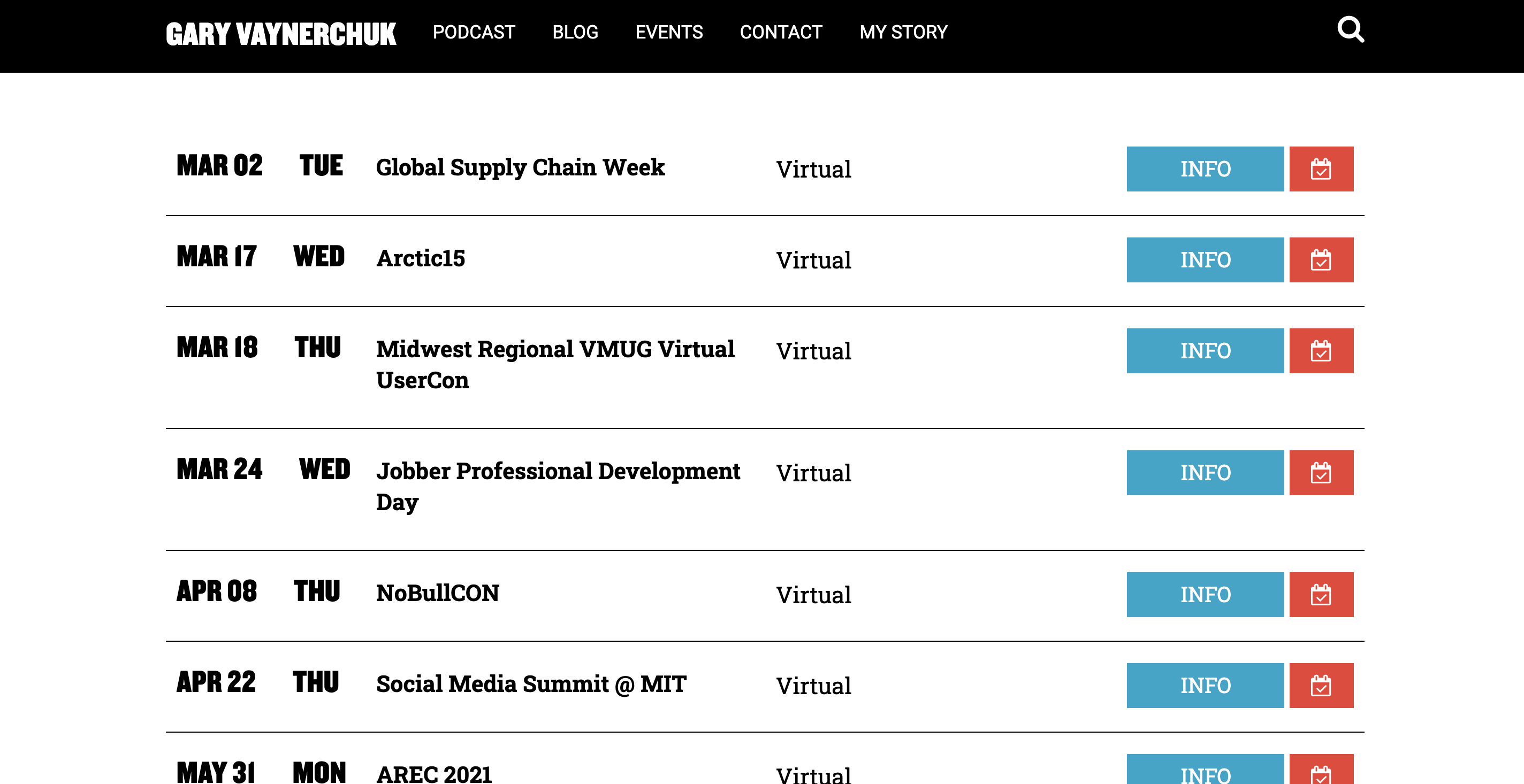This screenshot has height=784, width=1524.
Task: Click Virtual location of Arctic15 row
Action: pos(813,260)
